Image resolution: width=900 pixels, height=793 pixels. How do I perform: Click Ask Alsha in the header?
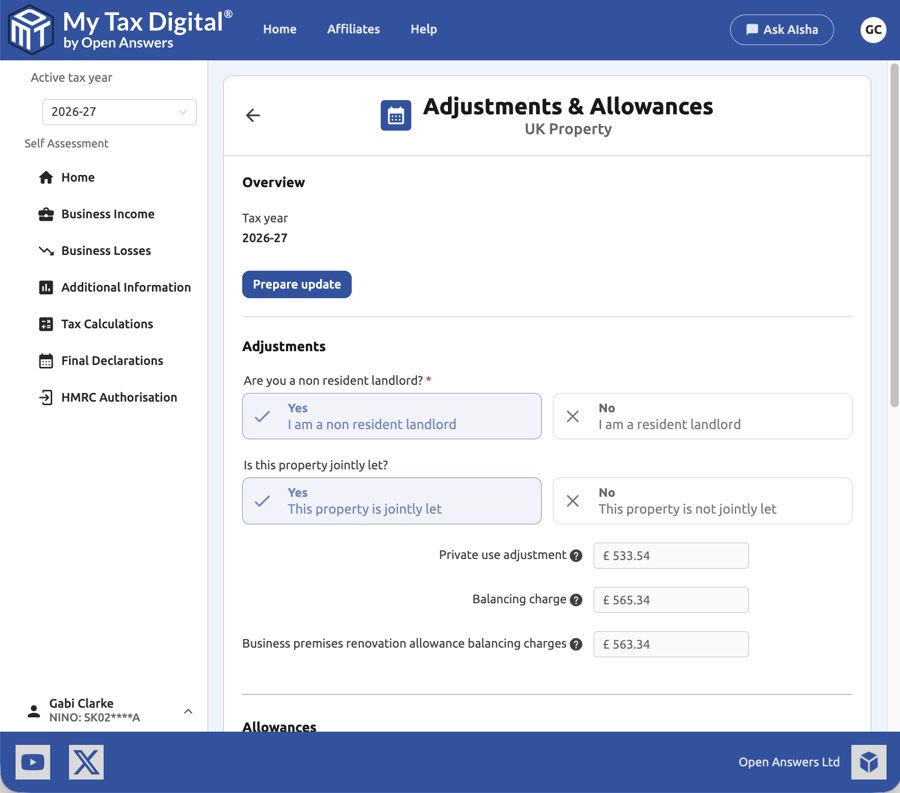[x=781, y=29]
